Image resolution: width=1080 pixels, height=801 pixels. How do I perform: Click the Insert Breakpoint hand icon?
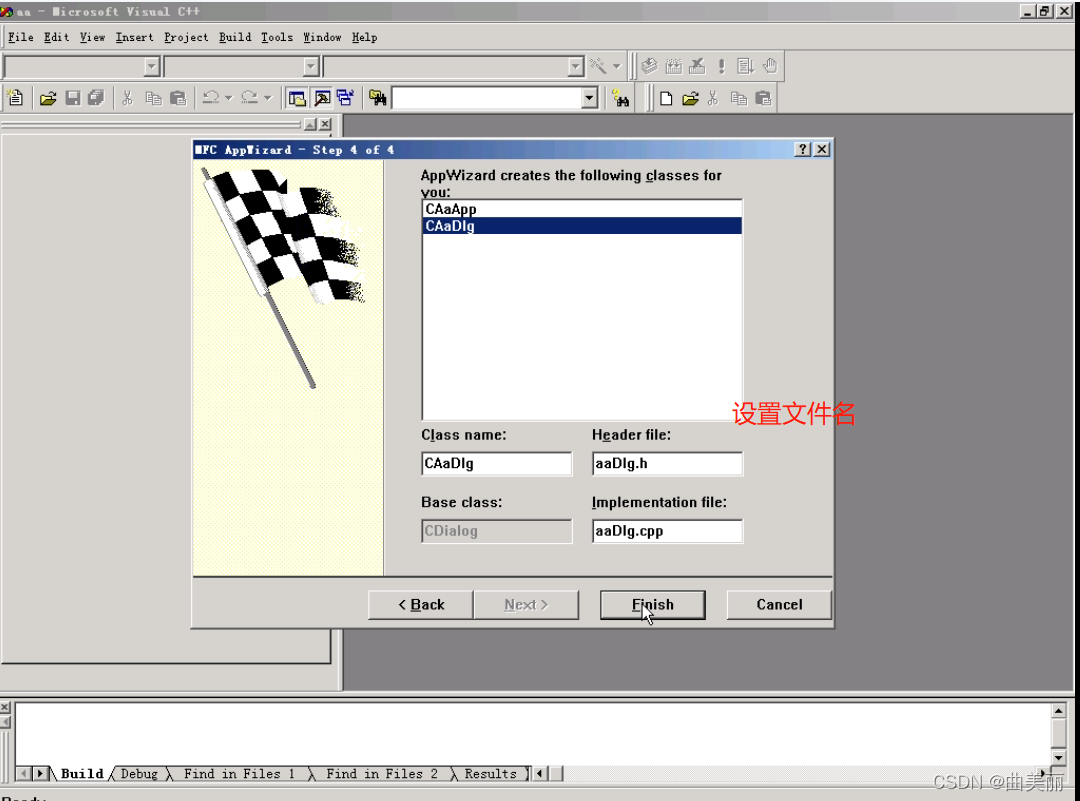pyautogui.click(x=770, y=66)
